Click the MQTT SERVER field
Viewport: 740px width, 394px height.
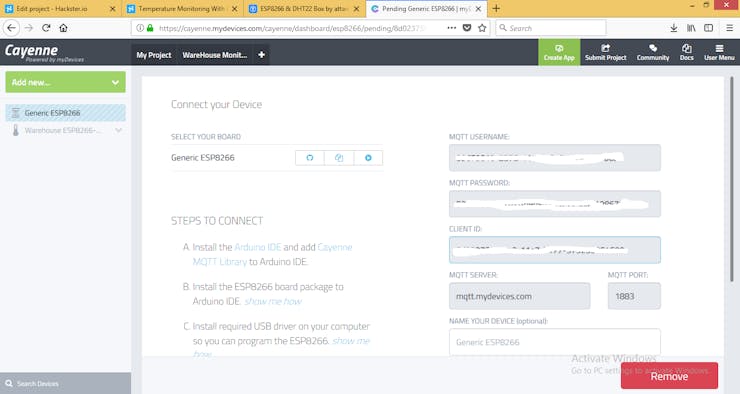[x=520, y=296]
